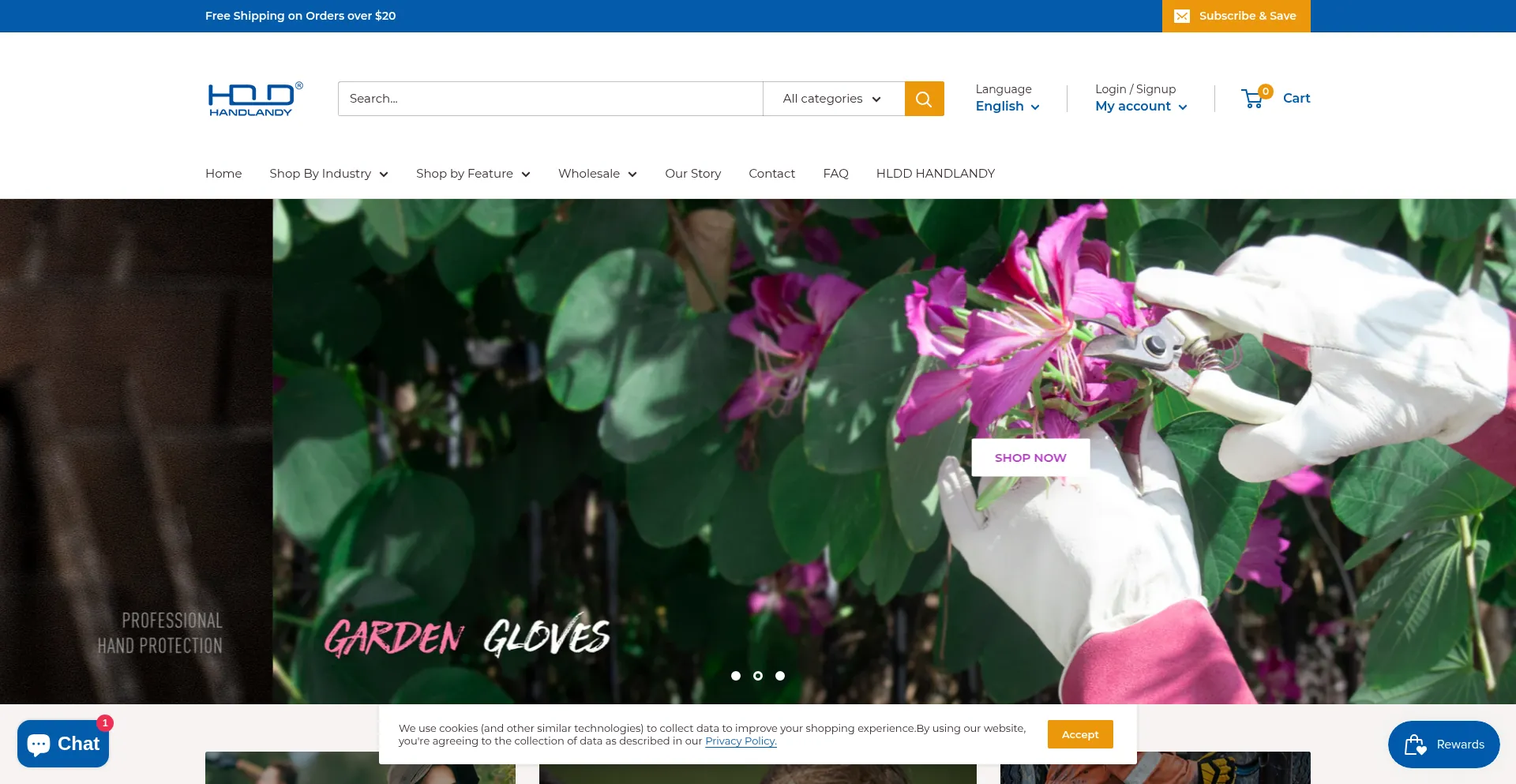Expand the All categories dropdown
1516x784 pixels.
pyautogui.click(x=832, y=99)
